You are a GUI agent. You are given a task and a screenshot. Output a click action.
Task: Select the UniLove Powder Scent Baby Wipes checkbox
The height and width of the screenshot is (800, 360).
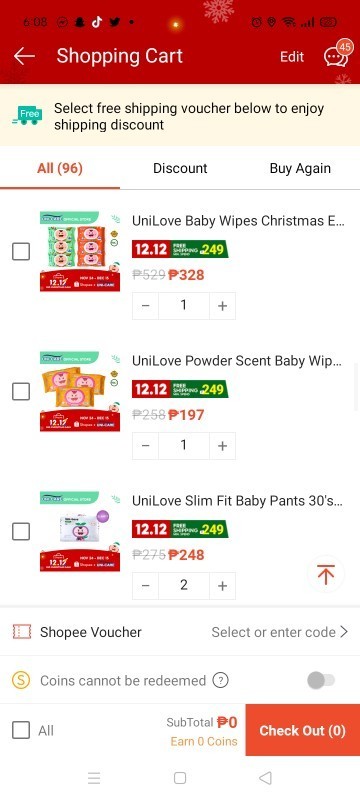21,391
